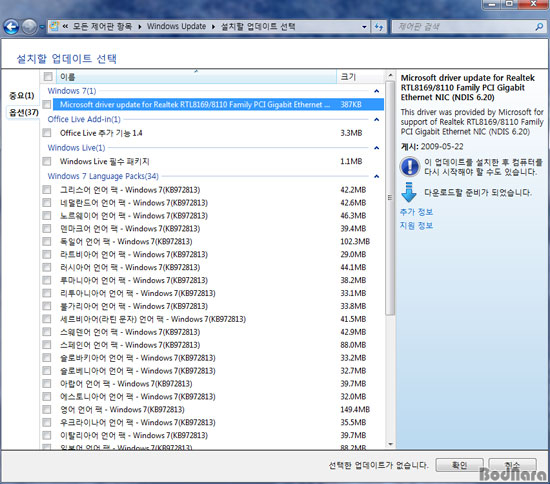Viewport: 550px width, 484px height.
Task: Click the list scrollbar up arrow
Action: click(x=390, y=75)
